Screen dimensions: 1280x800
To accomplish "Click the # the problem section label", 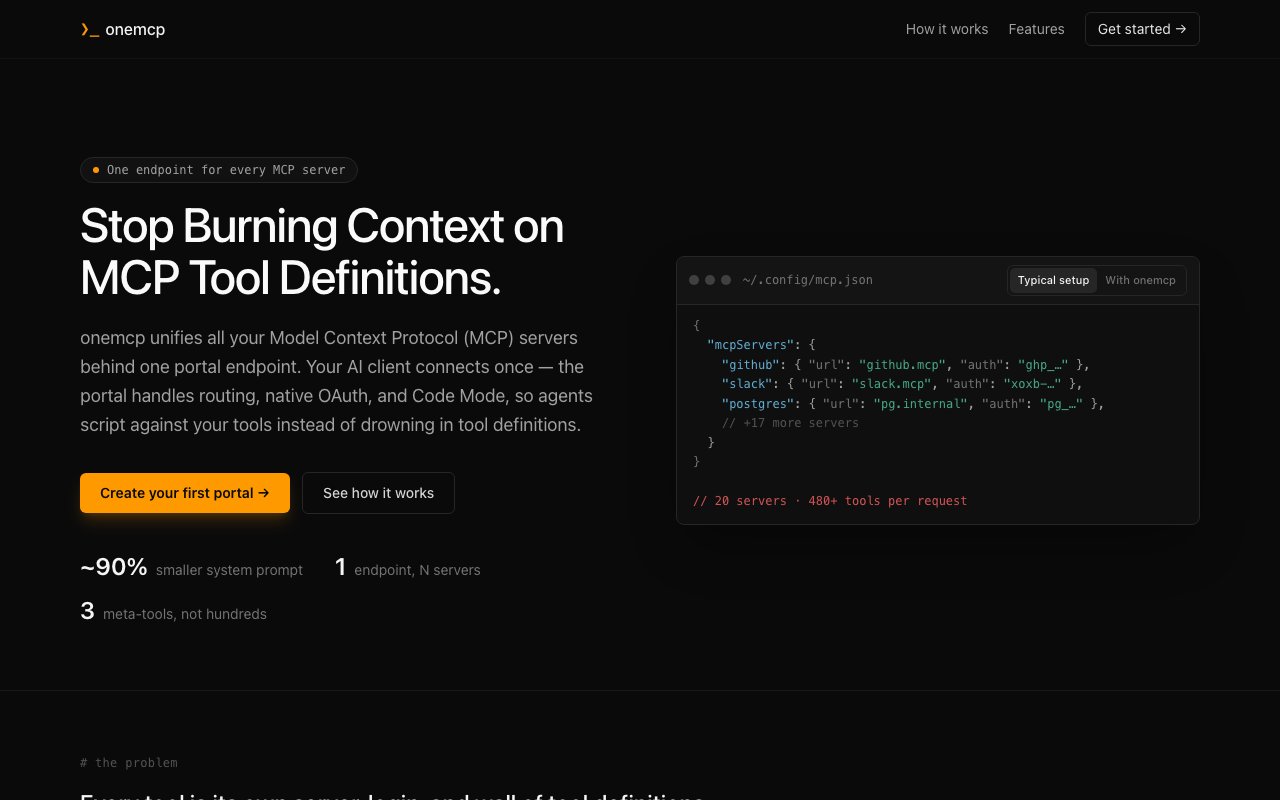I will pyautogui.click(x=129, y=763).
